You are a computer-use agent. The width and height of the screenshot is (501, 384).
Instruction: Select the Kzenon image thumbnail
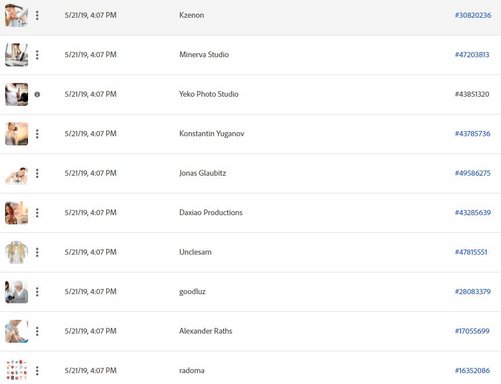16,15
